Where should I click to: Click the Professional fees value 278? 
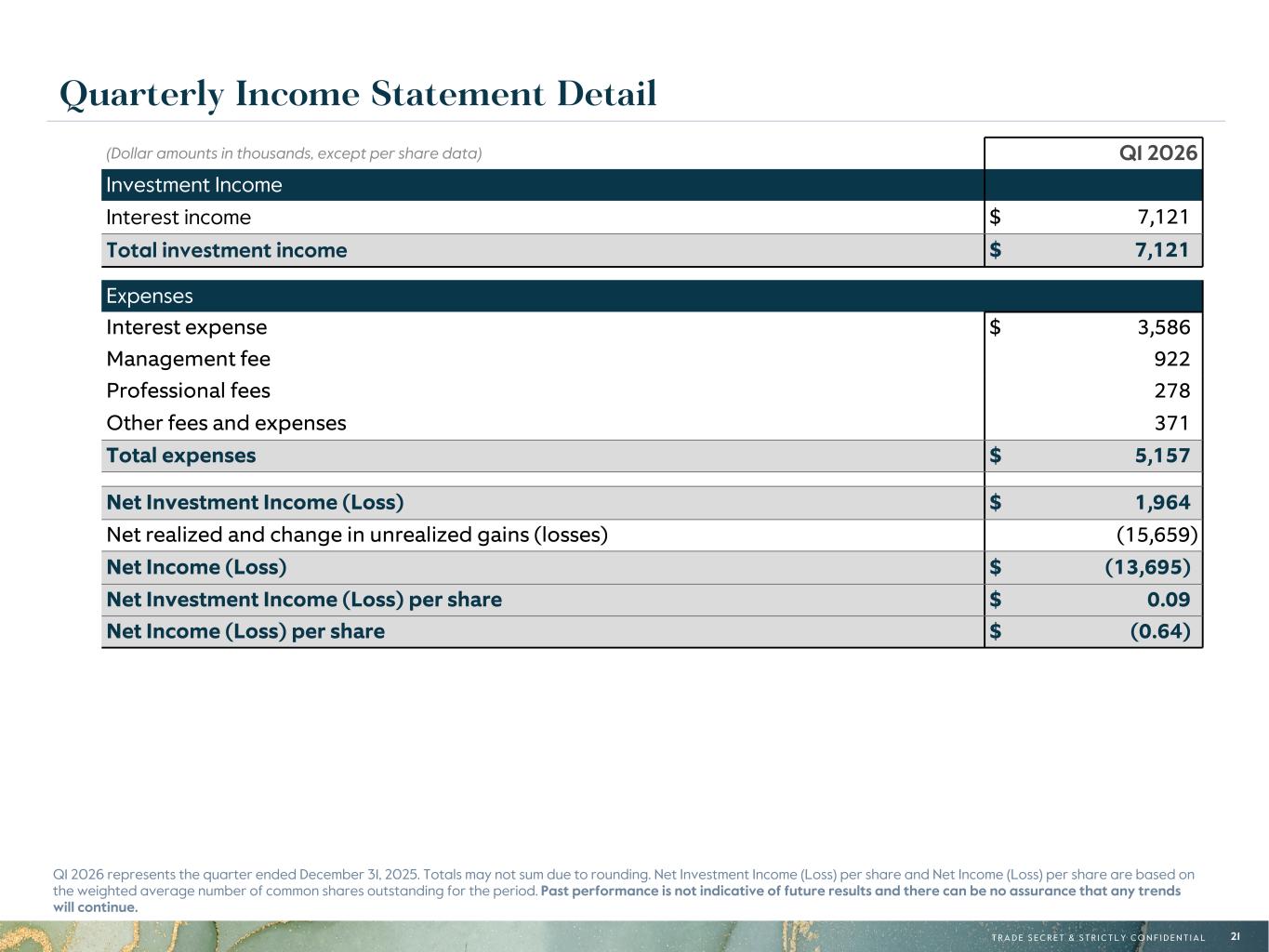coord(1171,391)
